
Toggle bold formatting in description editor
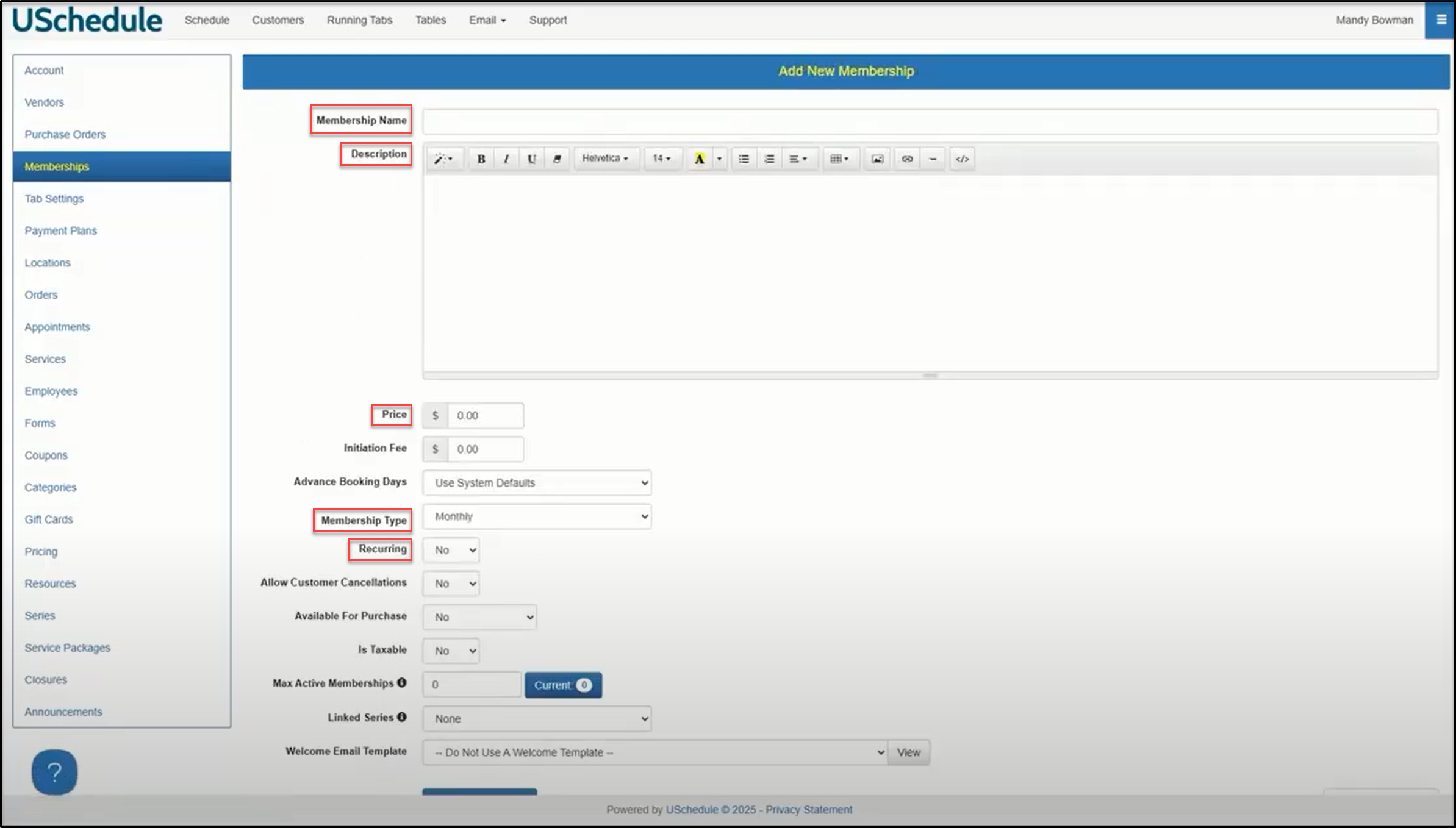481,159
